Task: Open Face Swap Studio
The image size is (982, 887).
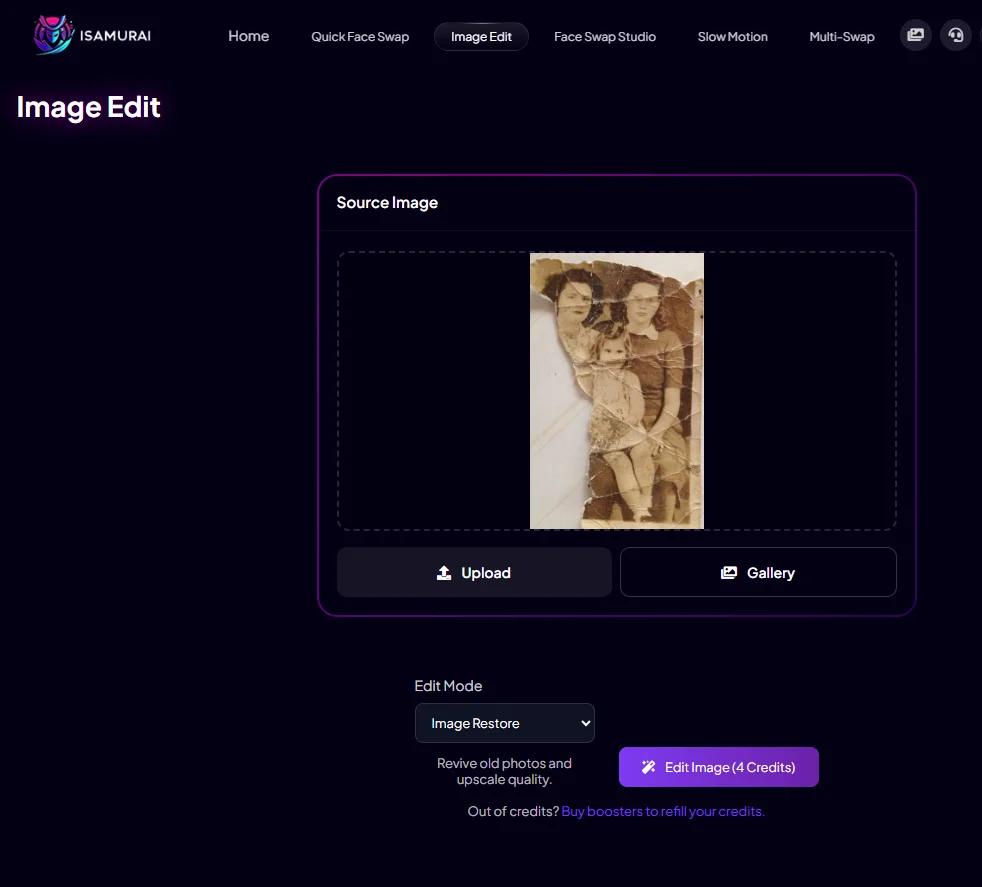Action: [604, 36]
